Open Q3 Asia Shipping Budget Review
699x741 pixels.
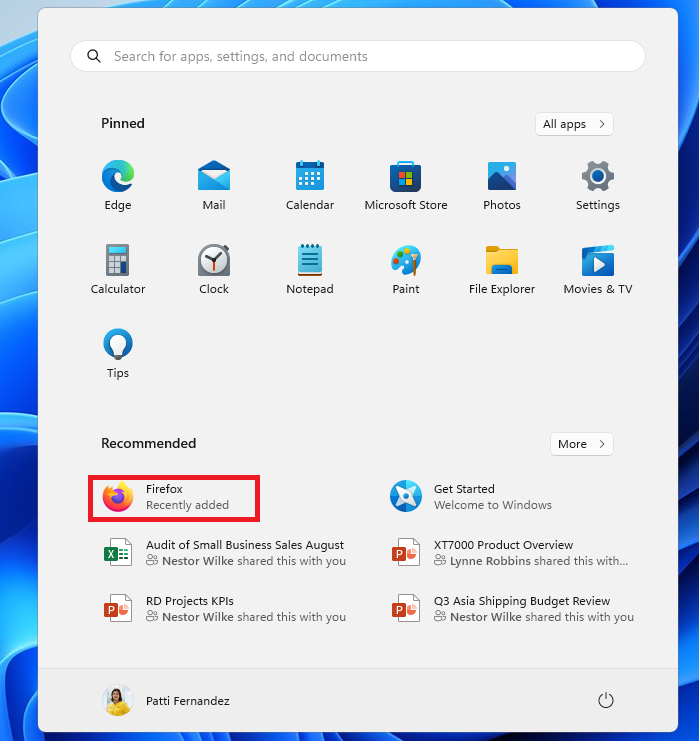513,609
